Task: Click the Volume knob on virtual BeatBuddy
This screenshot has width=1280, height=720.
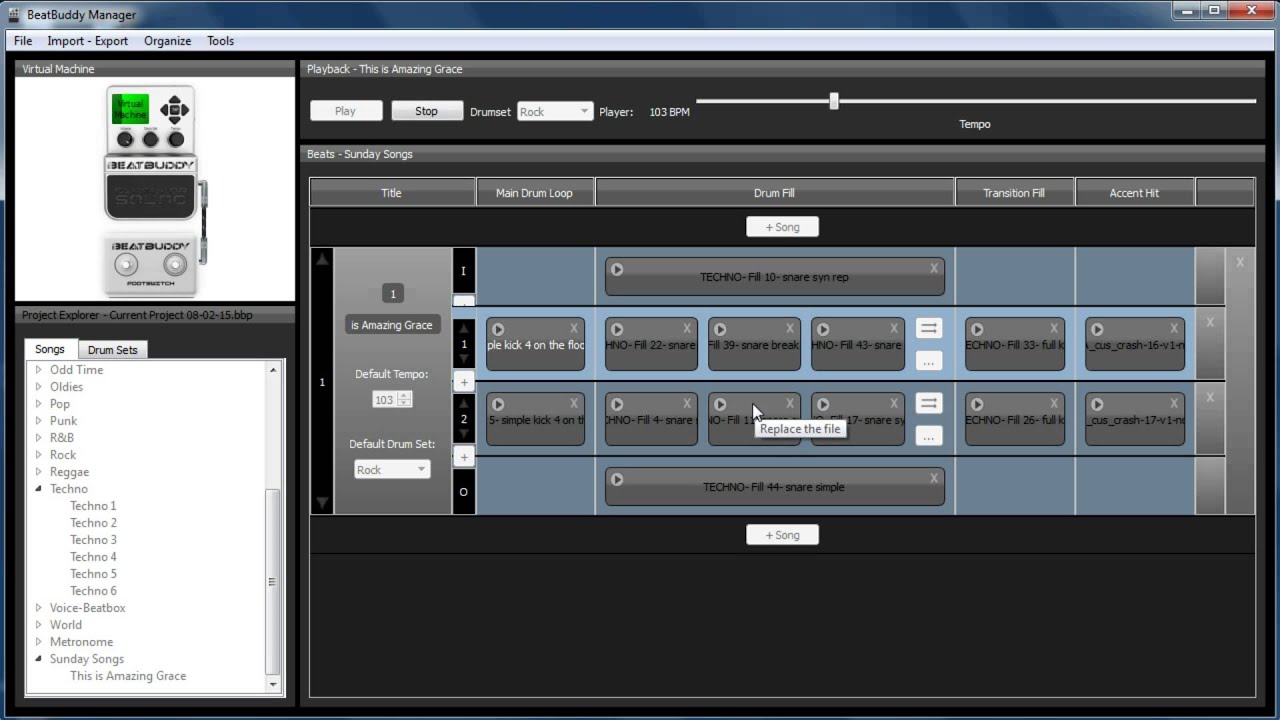Action: coord(127,139)
